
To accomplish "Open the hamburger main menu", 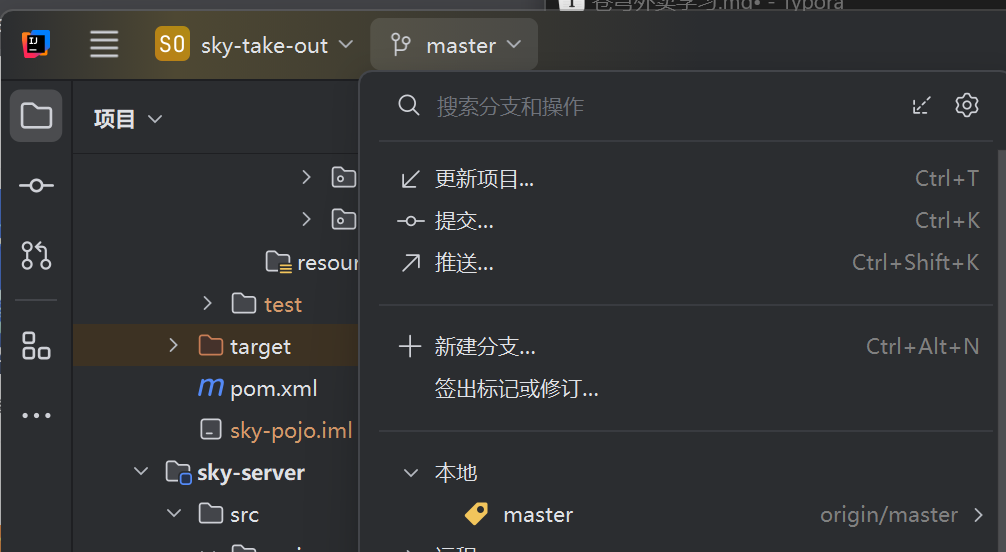I will click(x=104, y=44).
